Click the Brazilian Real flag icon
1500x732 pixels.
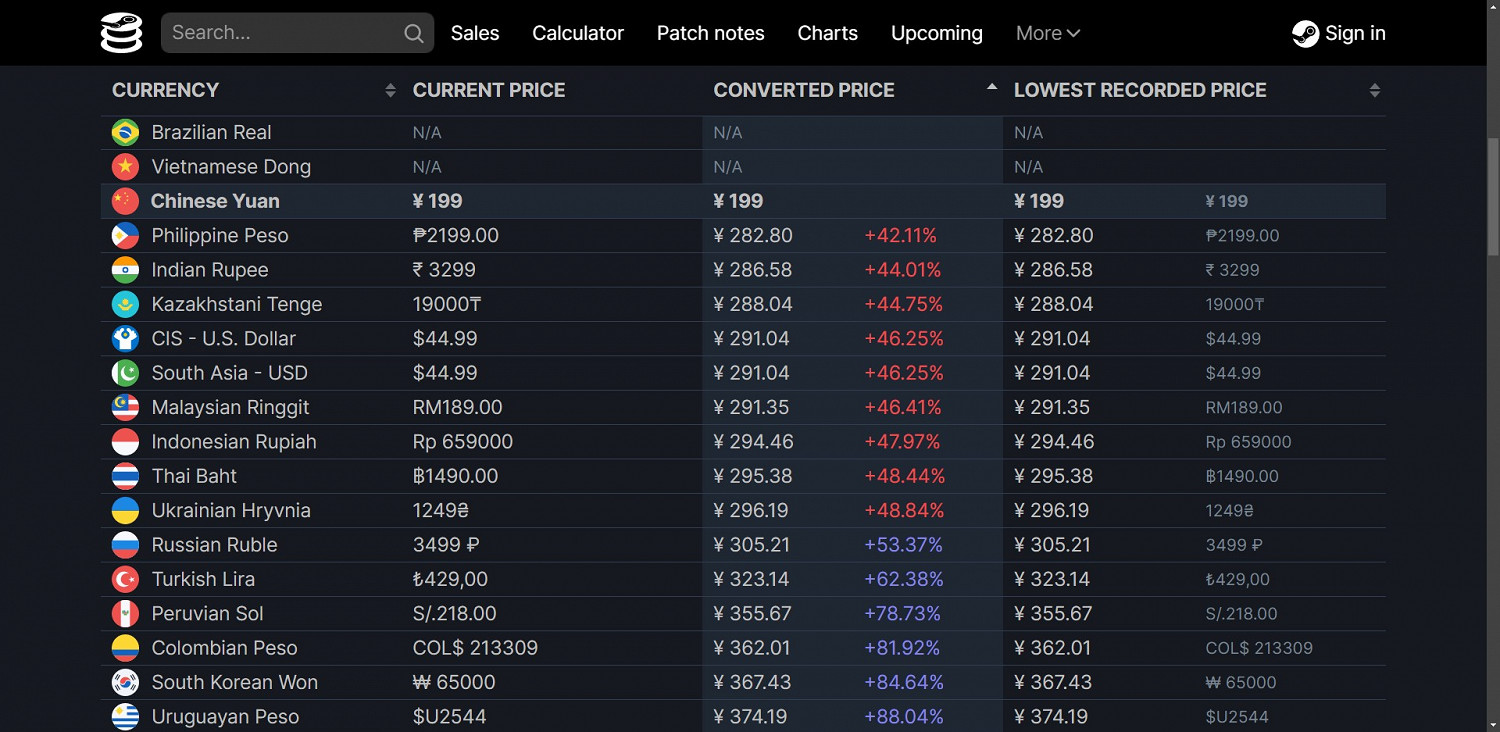(125, 133)
